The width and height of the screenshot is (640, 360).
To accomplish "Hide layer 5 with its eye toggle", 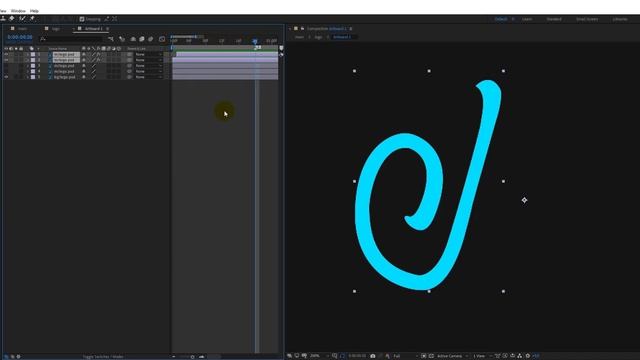I will tap(6, 77).
